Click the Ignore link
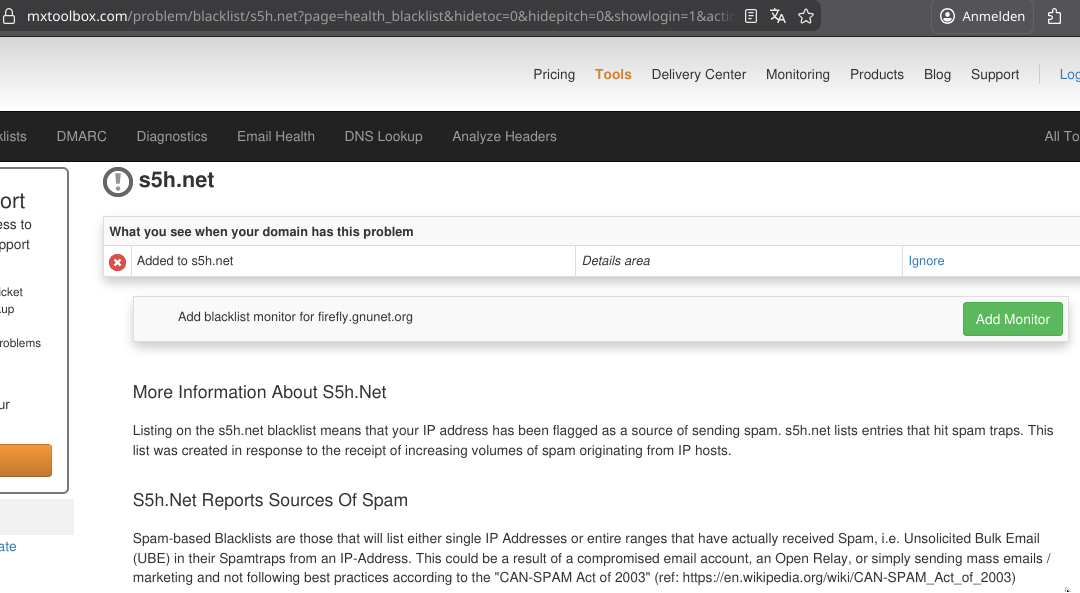1080x593 pixels. (926, 261)
